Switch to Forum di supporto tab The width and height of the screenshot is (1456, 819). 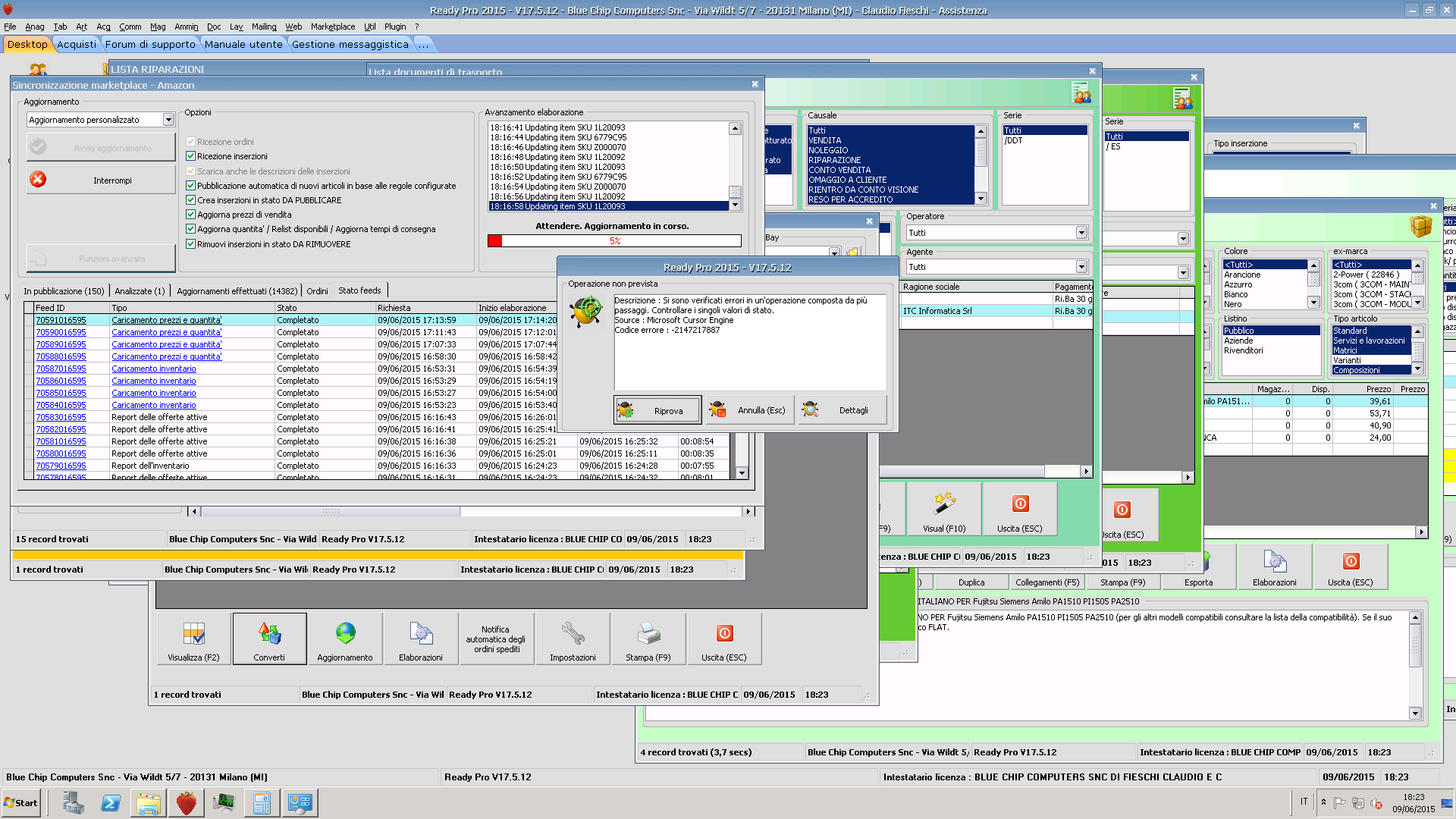tap(150, 44)
